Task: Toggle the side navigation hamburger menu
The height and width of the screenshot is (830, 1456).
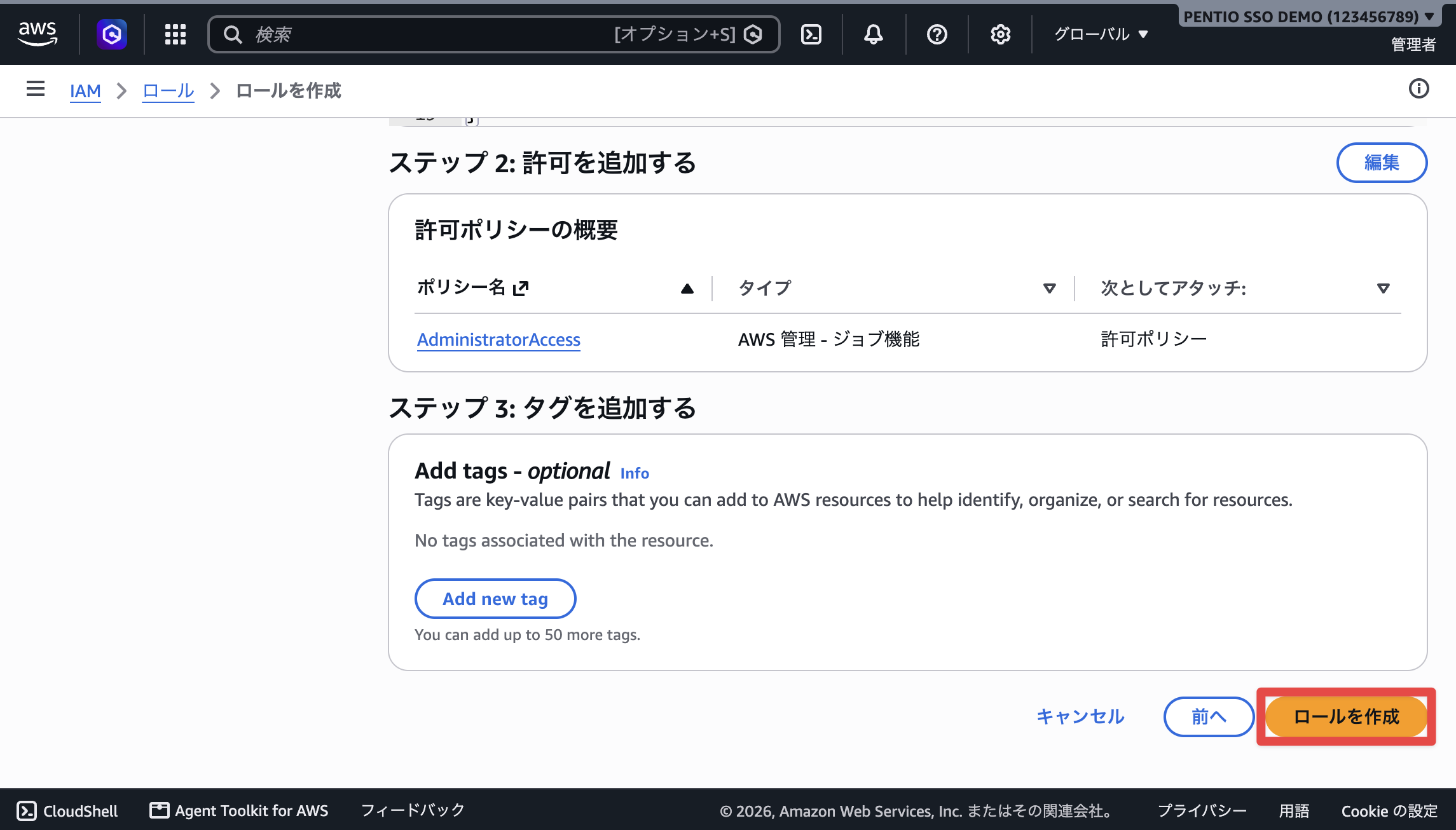Action: tap(36, 89)
